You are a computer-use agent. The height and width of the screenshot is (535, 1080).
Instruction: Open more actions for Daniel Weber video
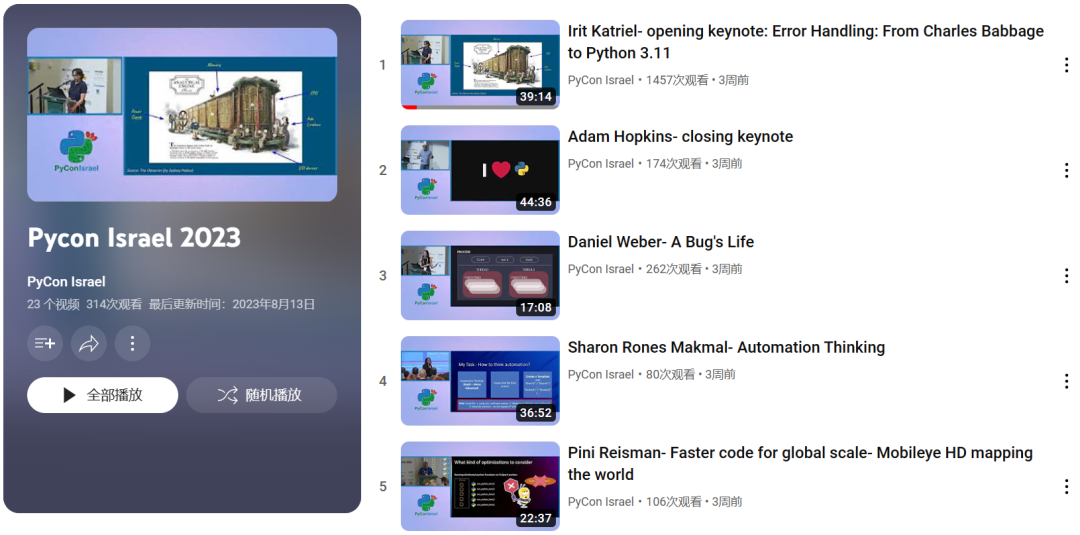coord(1066,276)
